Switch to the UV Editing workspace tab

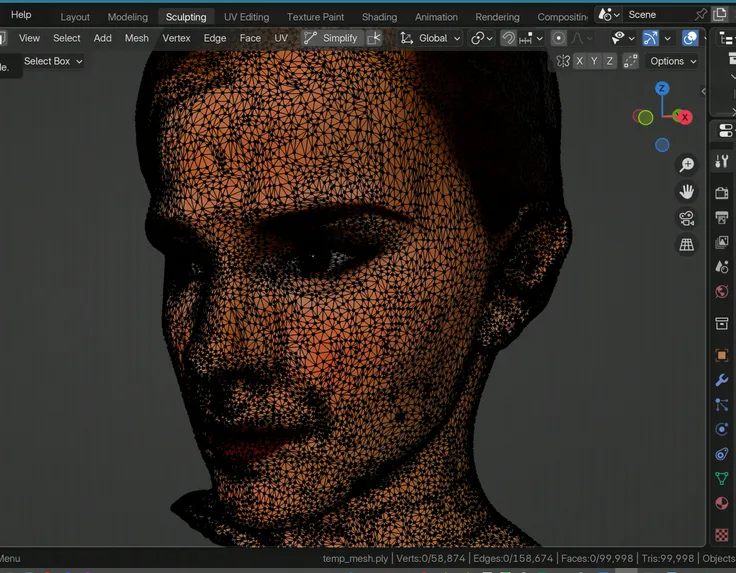(246, 17)
